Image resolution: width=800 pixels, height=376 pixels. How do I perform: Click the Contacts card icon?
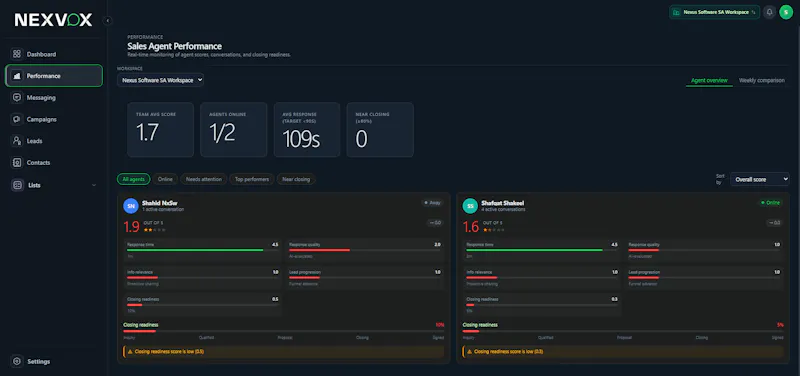(17, 163)
